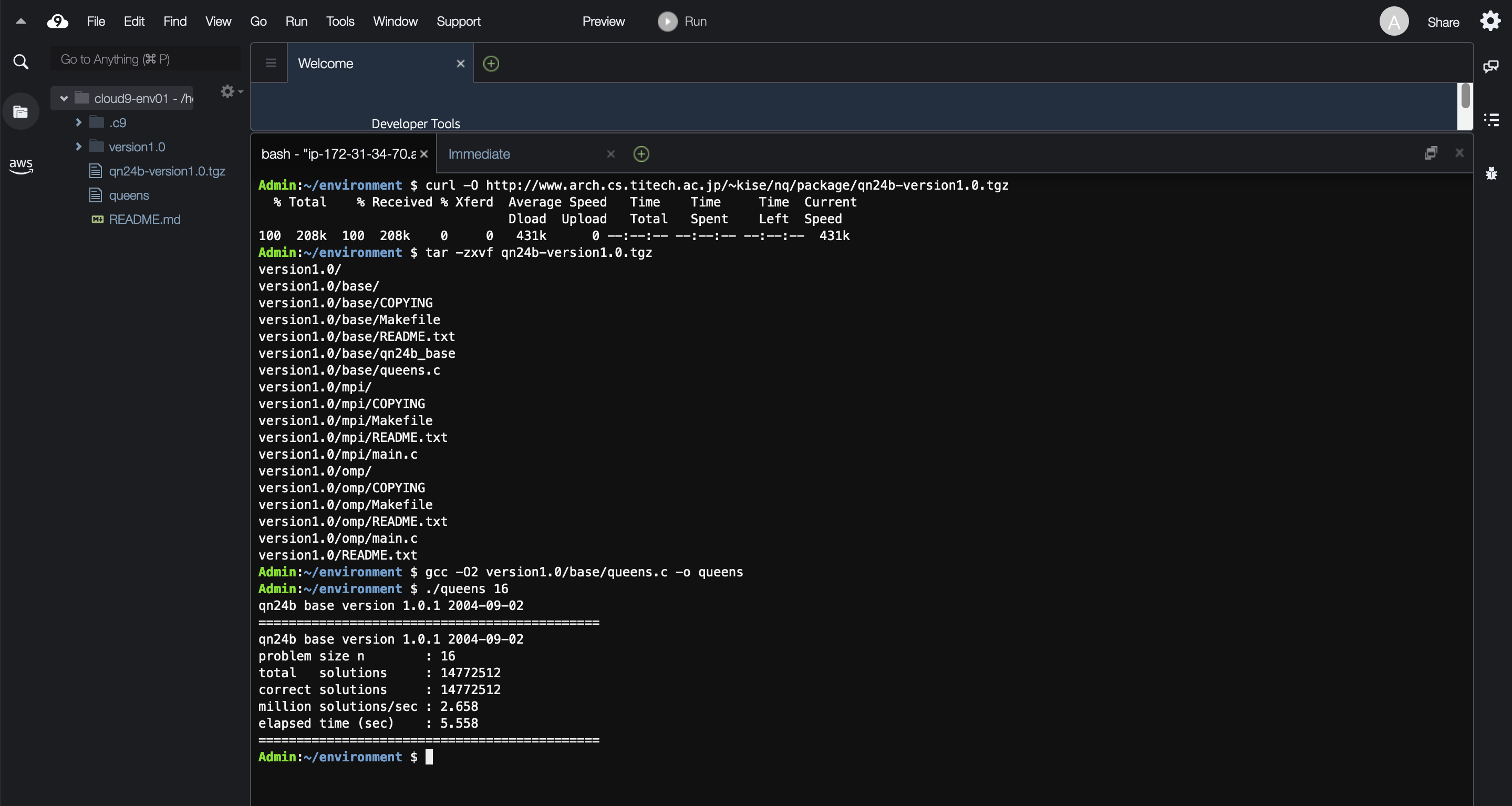This screenshot has width=1512, height=806.
Task: Click 'version1.0/mpi/Makefile' output line
Action: (345, 420)
